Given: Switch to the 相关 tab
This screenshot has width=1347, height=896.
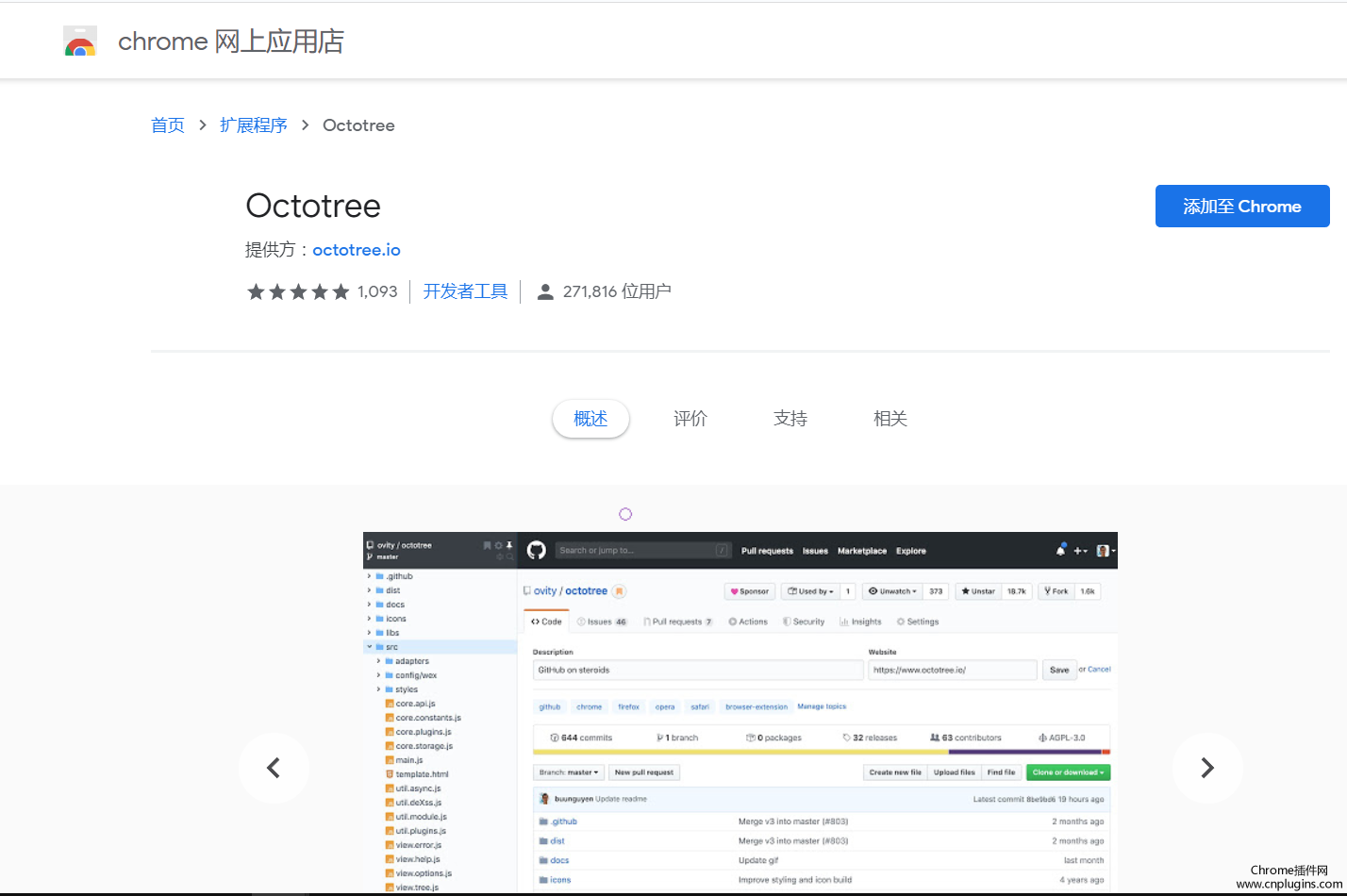Looking at the screenshot, I should (x=890, y=419).
